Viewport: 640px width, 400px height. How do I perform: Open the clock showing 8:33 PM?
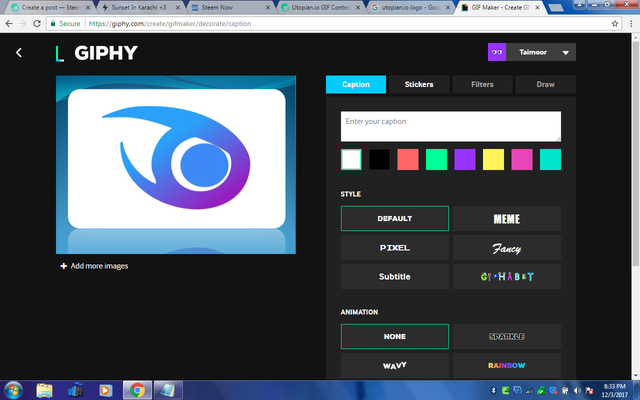(614, 390)
